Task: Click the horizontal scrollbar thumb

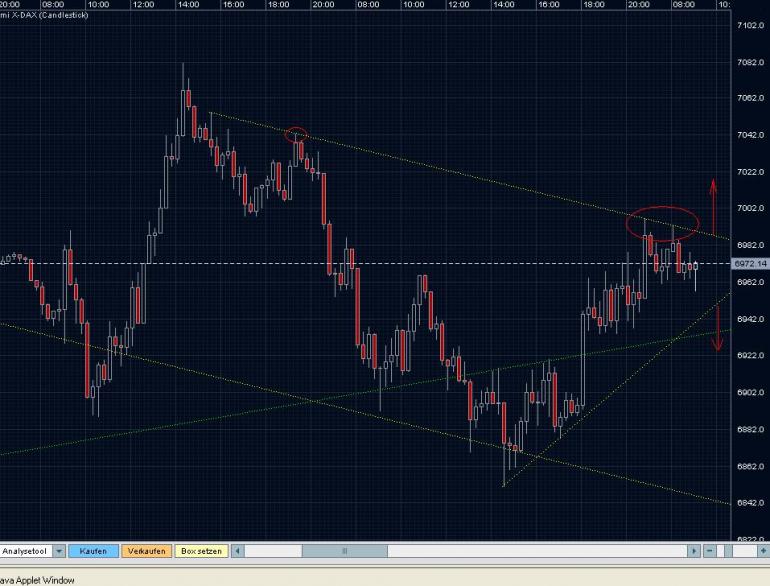Action: [x=344, y=551]
